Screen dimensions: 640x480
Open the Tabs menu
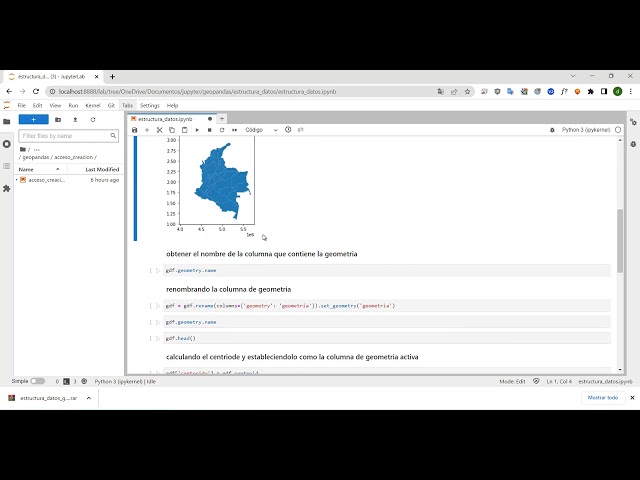(127, 105)
